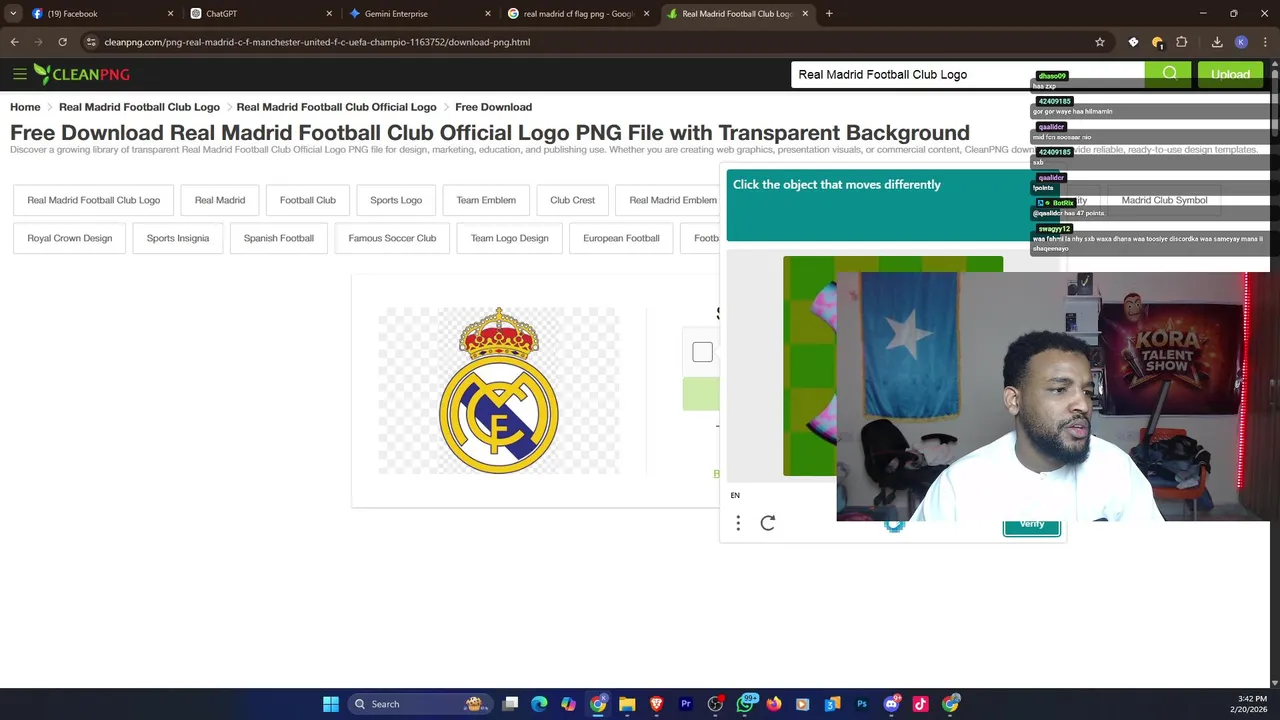Open Chrome three-dot menu
Image resolution: width=1280 pixels, height=720 pixels.
[1264, 42]
